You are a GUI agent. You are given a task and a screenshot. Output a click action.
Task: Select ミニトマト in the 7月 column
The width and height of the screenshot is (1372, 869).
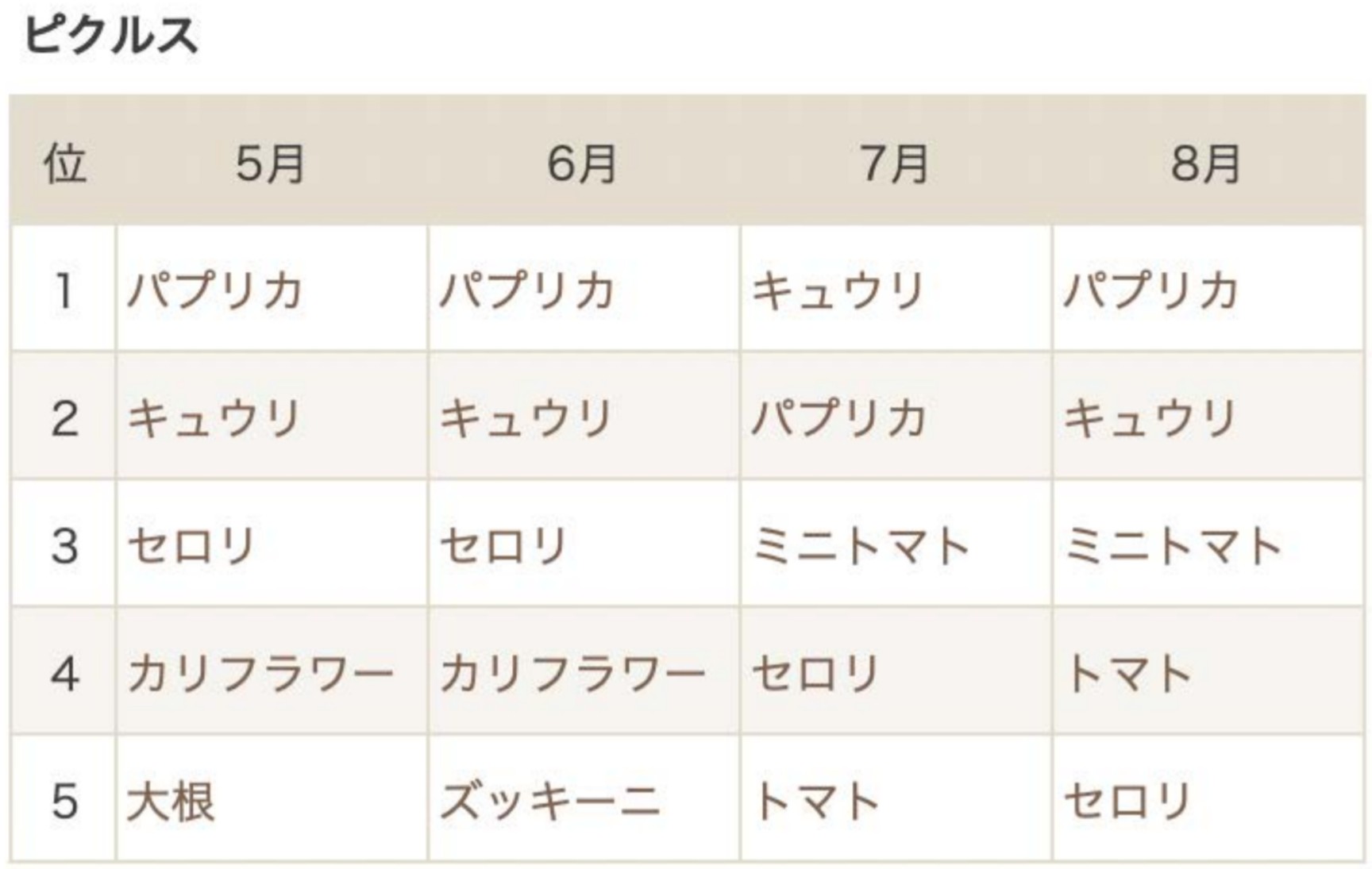click(861, 546)
